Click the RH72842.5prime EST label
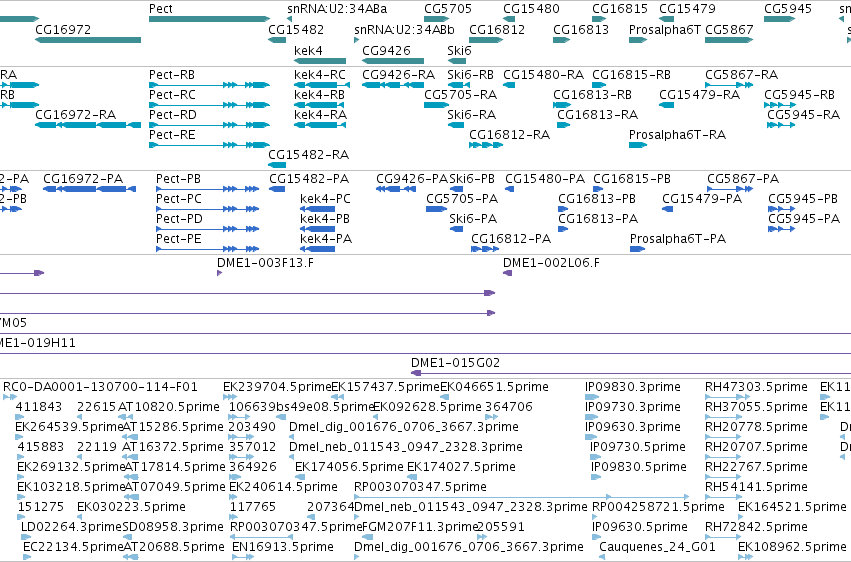 [x=756, y=527]
